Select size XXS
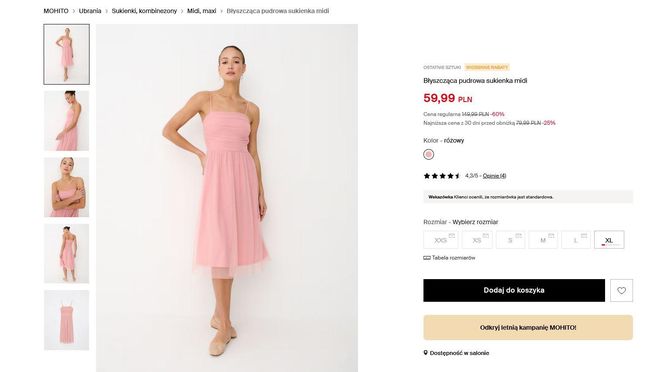This screenshot has width=664, height=372. click(440, 240)
